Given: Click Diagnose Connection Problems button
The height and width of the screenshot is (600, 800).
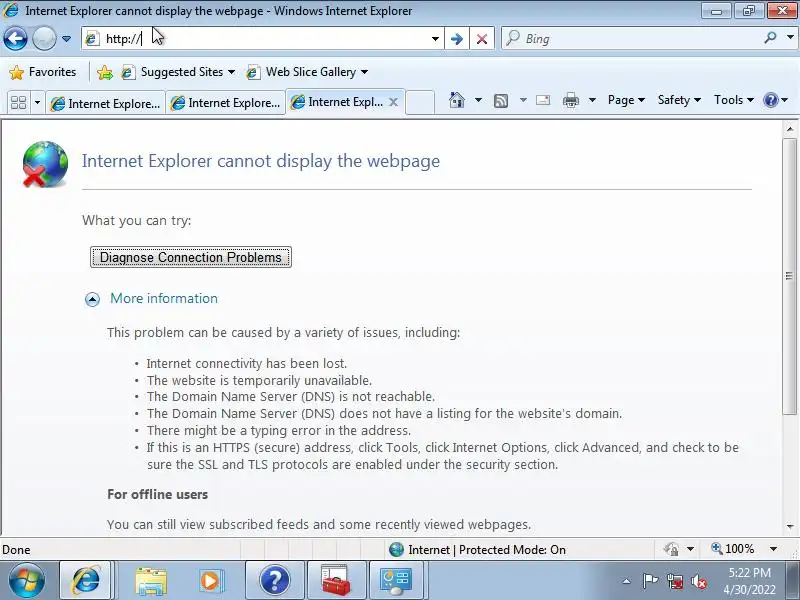Looking at the screenshot, I should [191, 257].
